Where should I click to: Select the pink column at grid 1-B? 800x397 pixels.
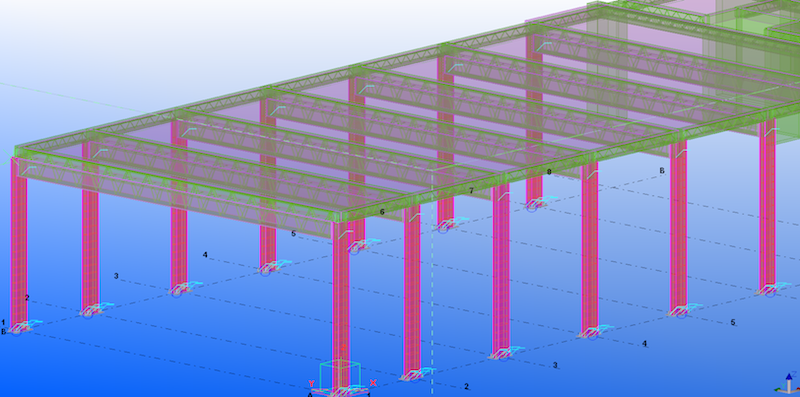pyautogui.click(x=19, y=241)
